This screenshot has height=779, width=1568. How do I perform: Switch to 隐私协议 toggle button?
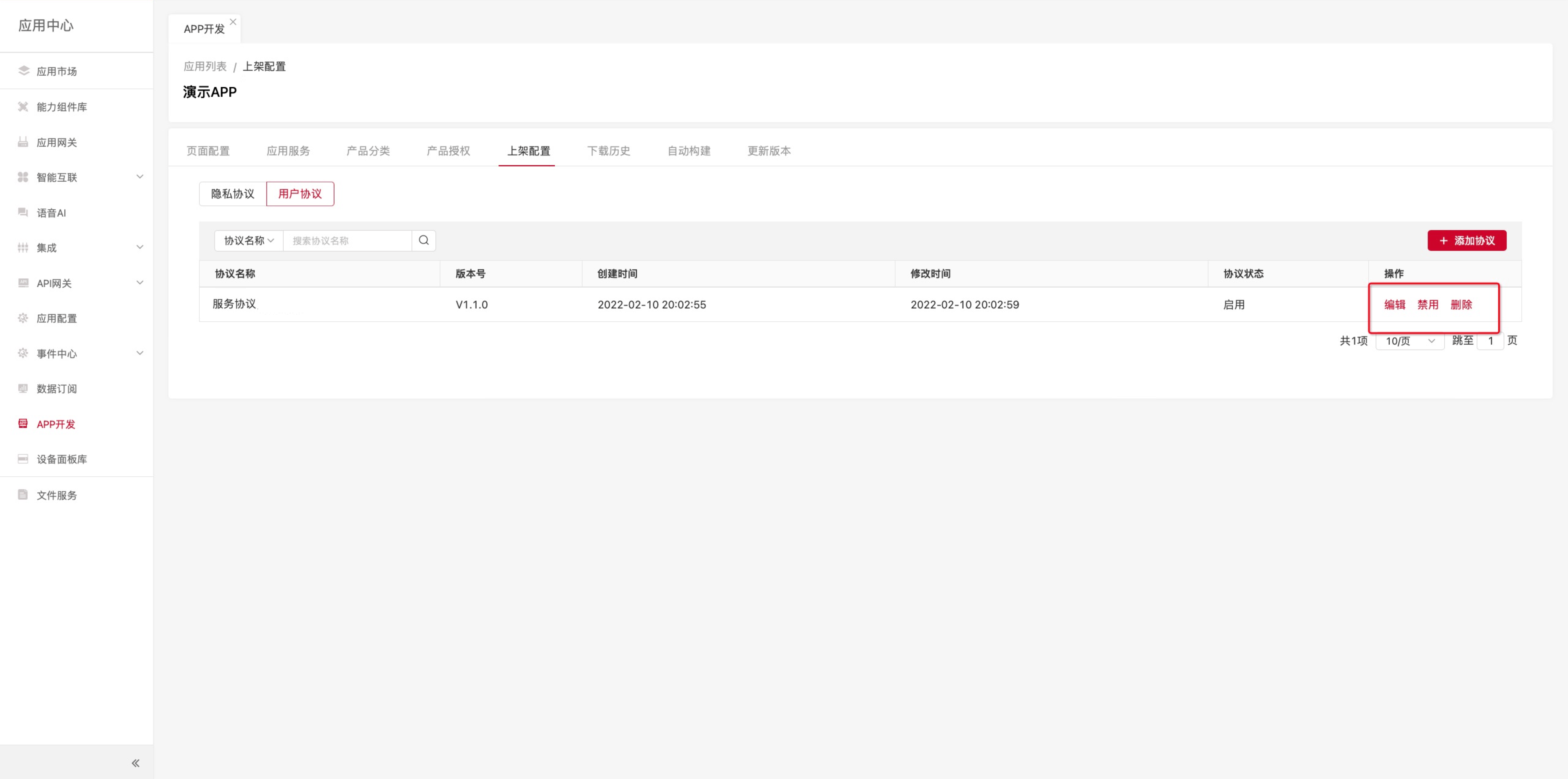click(x=232, y=194)
